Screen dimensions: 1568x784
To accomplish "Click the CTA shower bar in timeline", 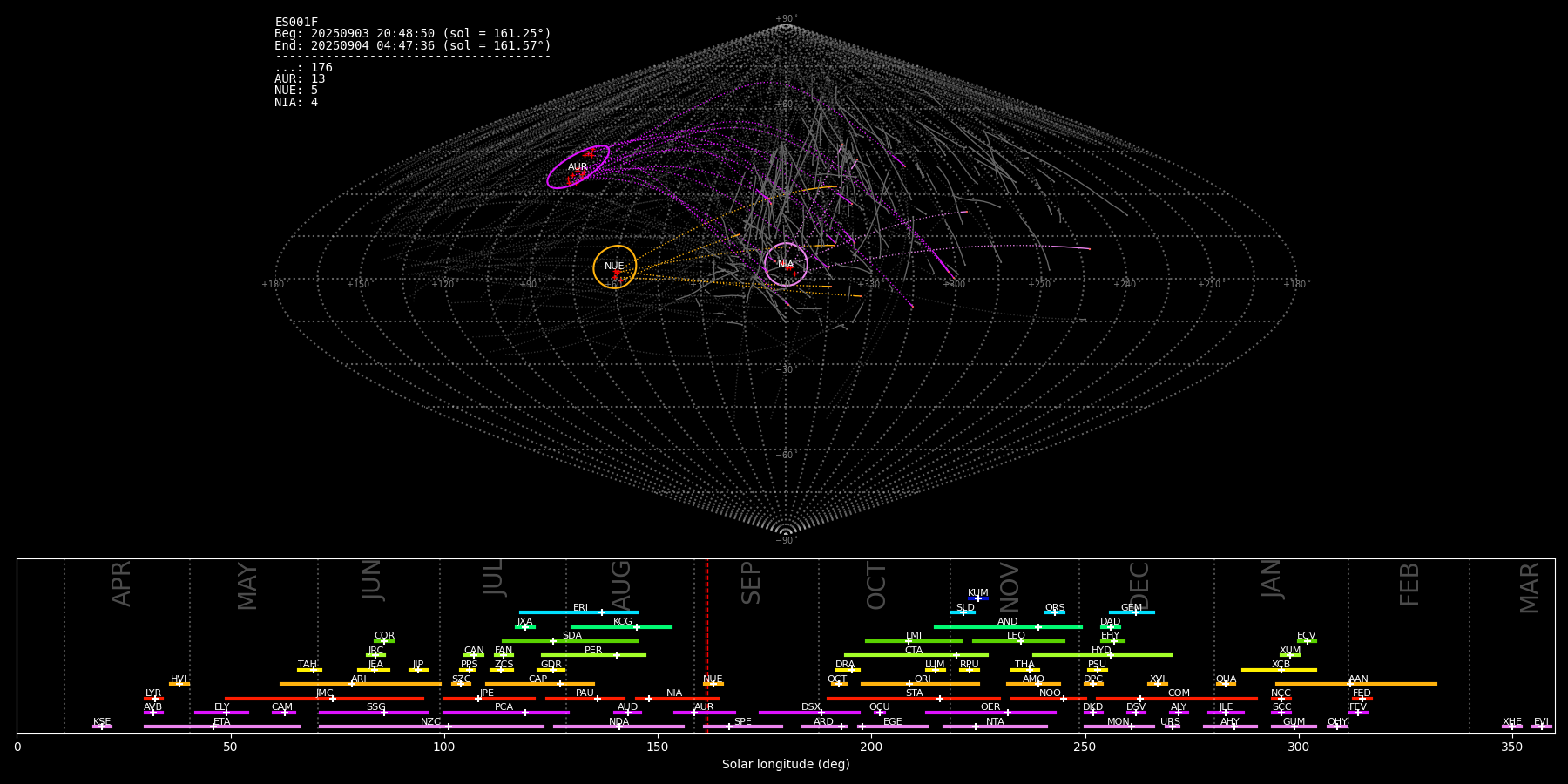I will pos(916,655).
